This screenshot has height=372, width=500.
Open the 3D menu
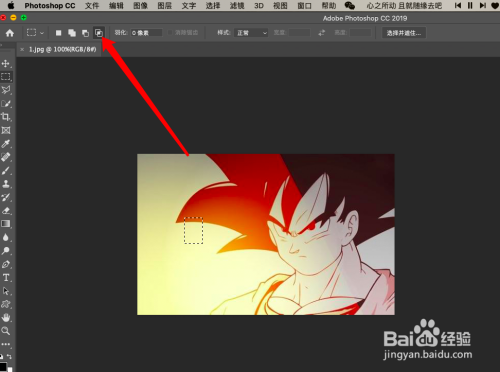pyautogui.click(x=259, y=6)
